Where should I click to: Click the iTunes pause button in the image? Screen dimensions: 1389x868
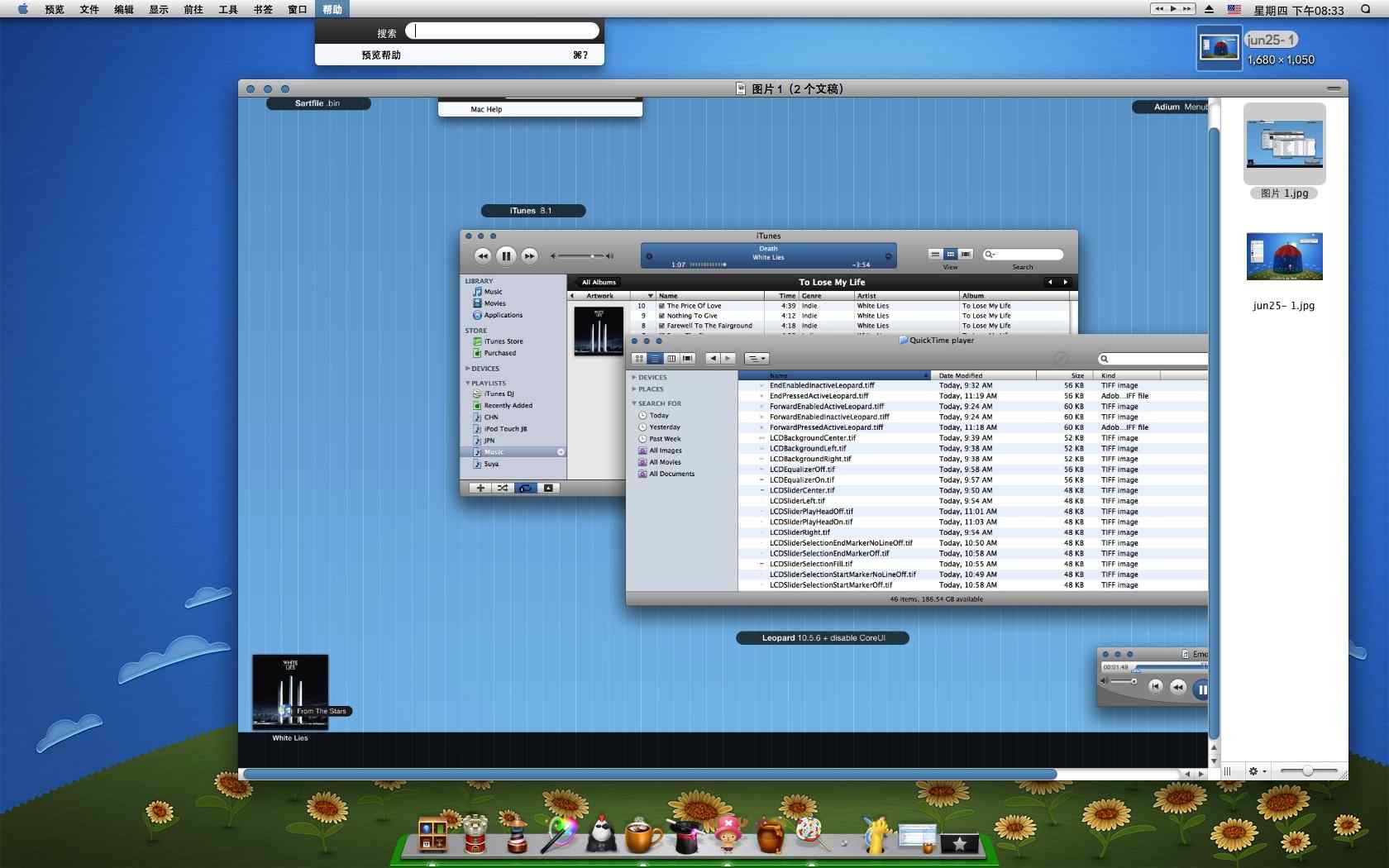pos(506,256)
